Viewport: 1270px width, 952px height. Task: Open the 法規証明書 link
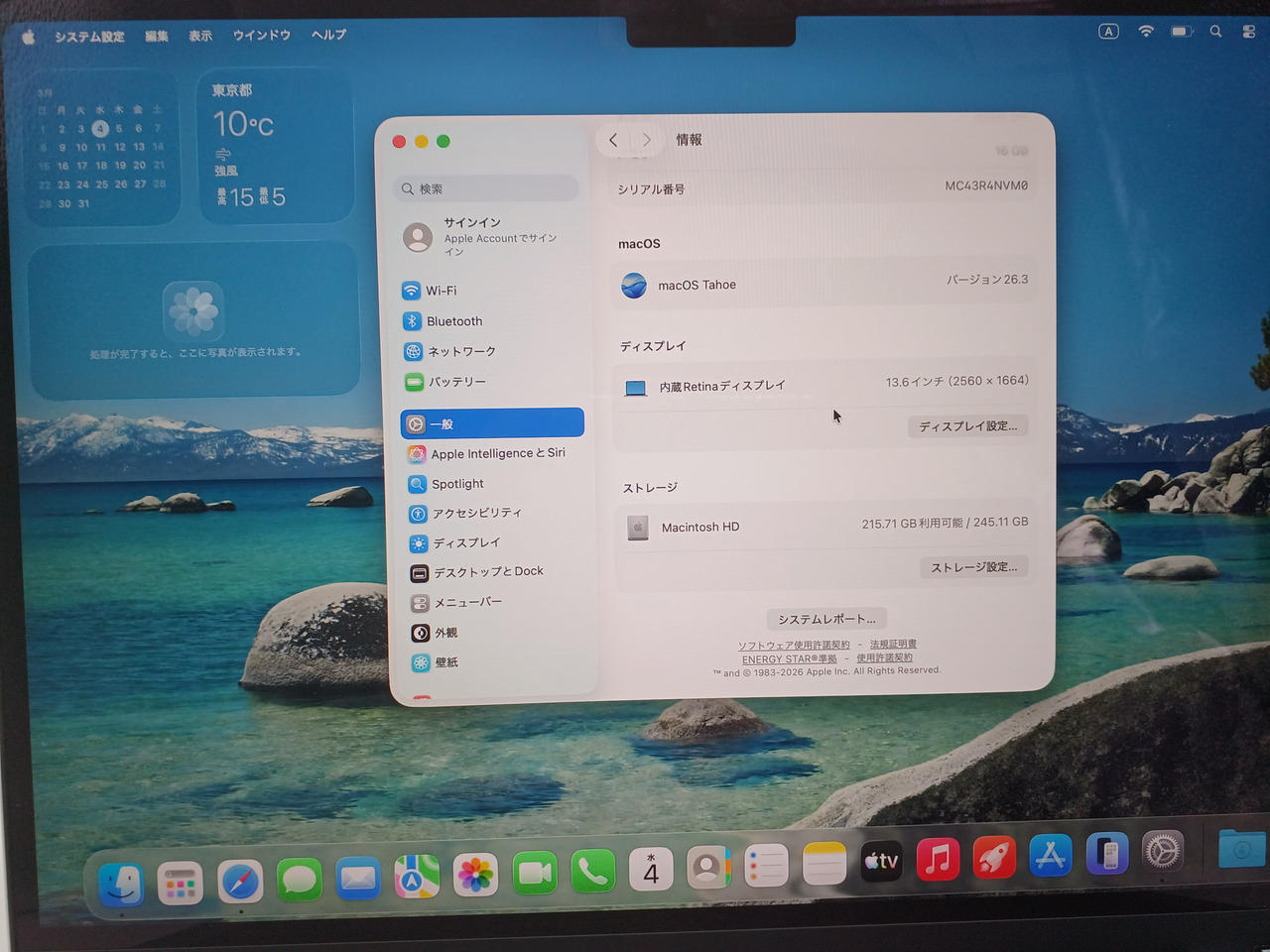pos(893,645)
